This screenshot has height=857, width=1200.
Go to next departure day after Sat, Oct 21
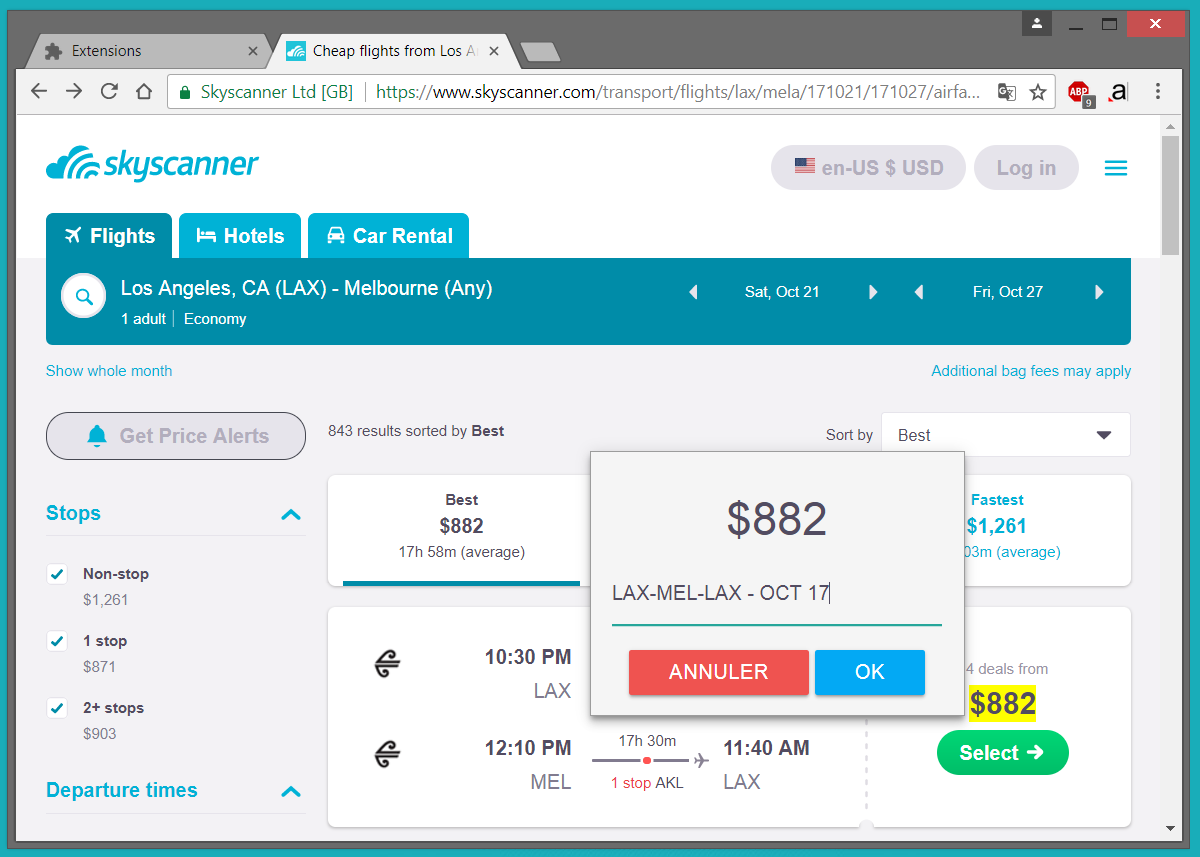[873, 292]
